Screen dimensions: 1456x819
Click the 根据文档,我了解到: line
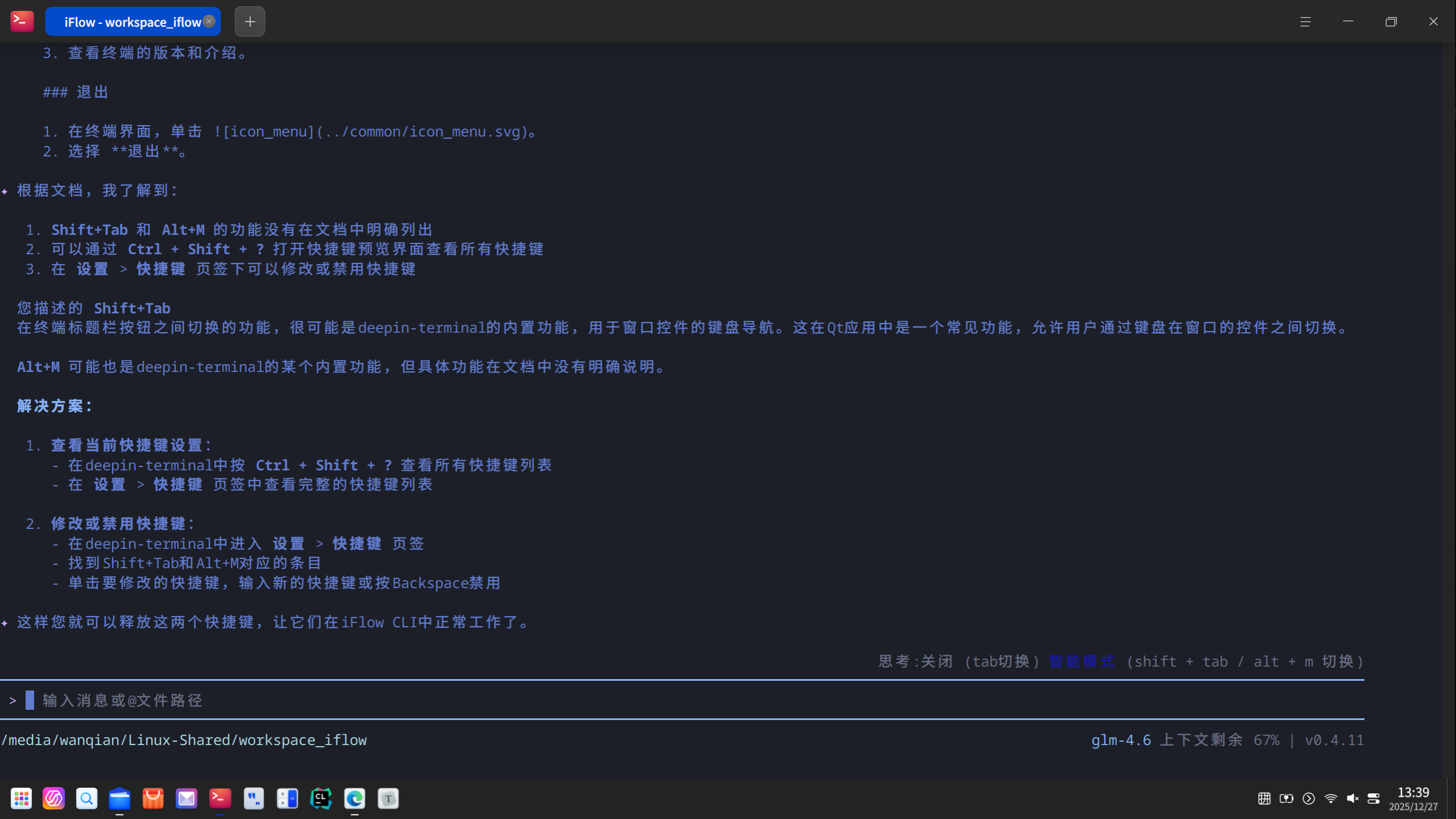tap(97, 191)
